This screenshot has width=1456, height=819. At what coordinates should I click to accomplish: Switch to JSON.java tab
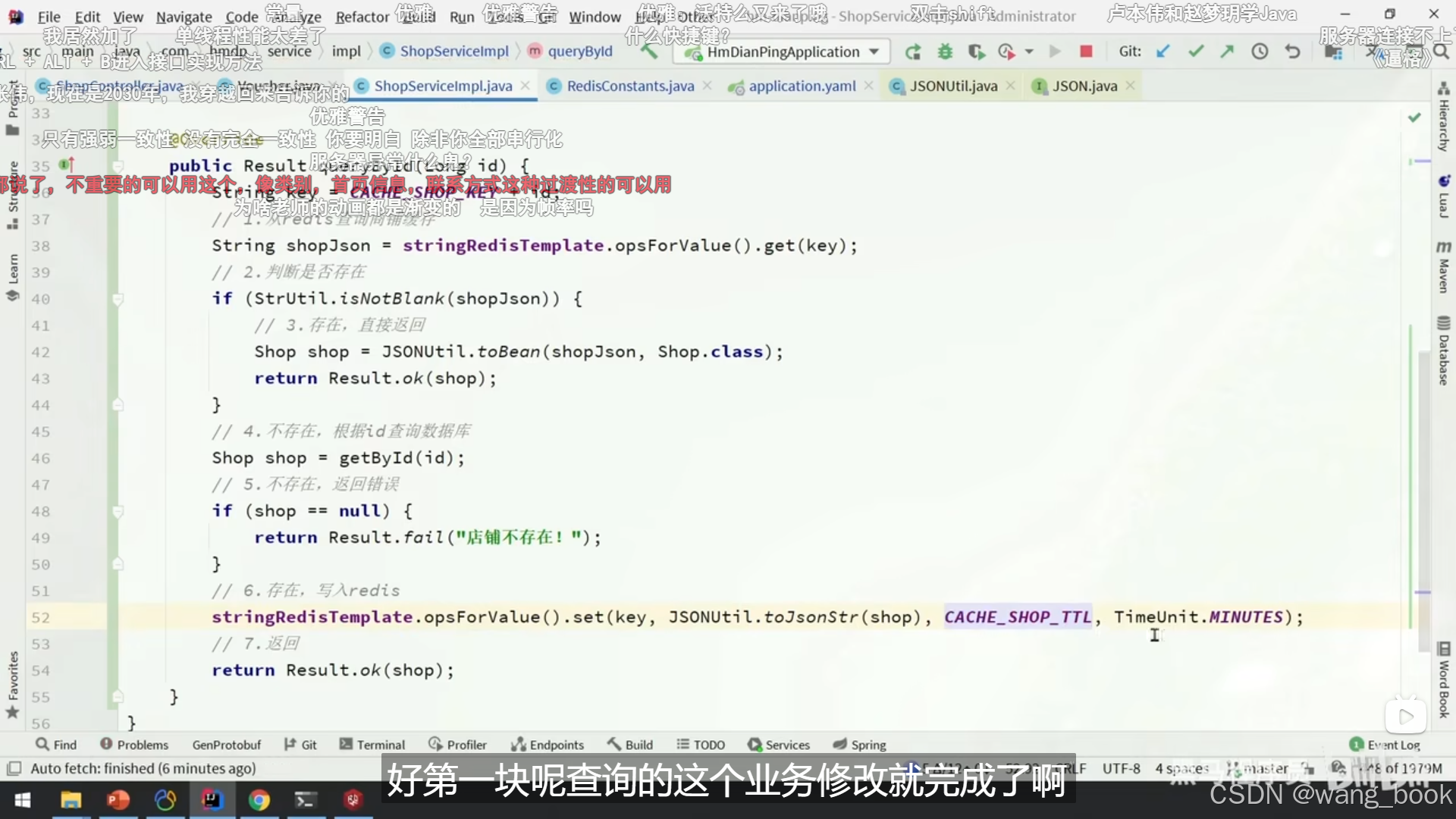tap(1084, 86)
